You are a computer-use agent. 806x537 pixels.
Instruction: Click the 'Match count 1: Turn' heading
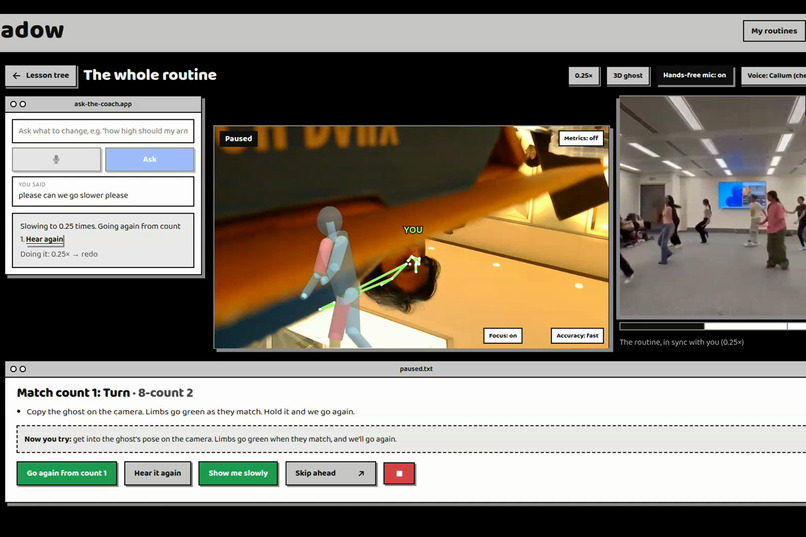(74, 393)
